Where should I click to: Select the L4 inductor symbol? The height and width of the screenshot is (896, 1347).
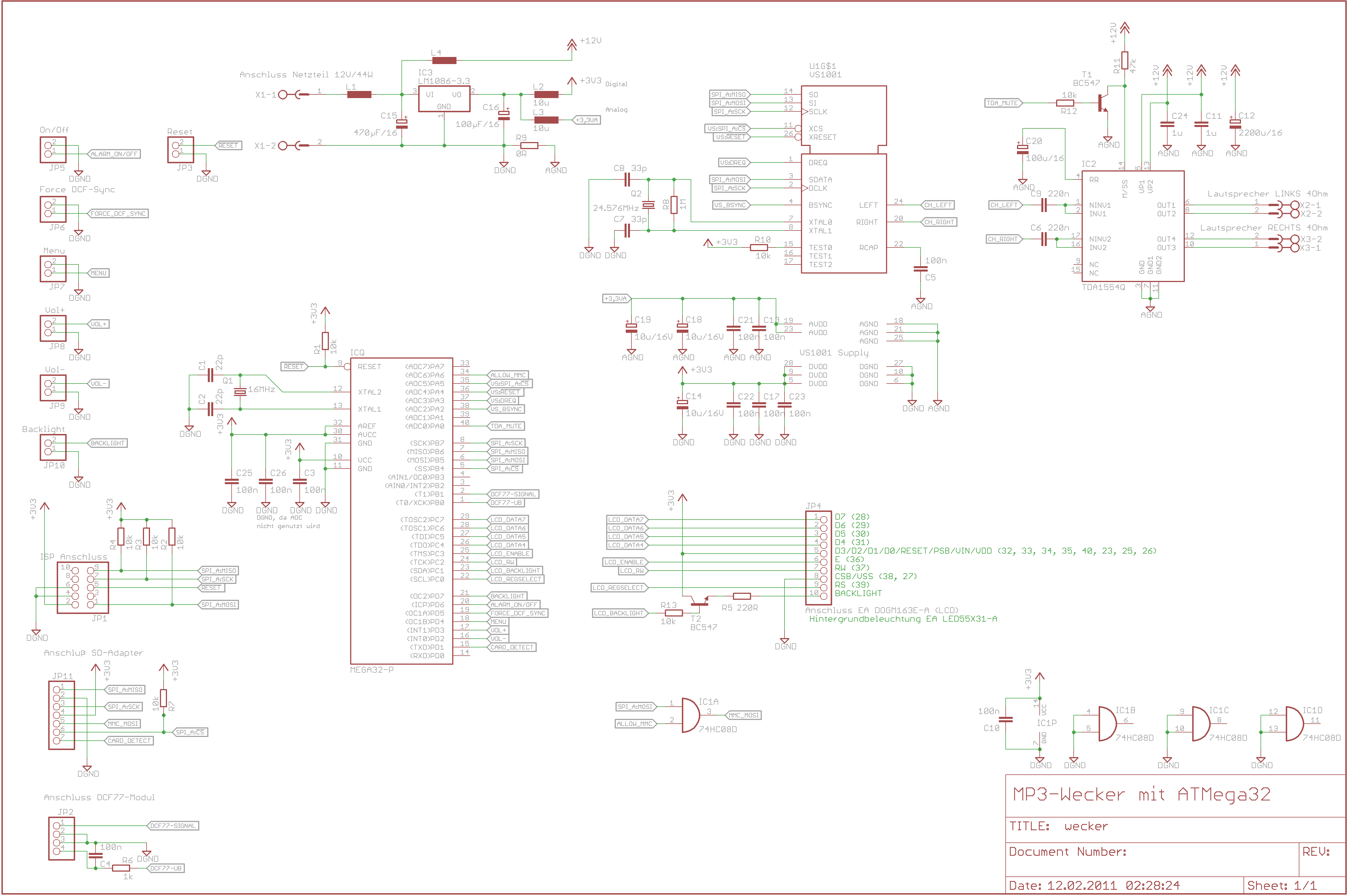(x=444, y=60)
